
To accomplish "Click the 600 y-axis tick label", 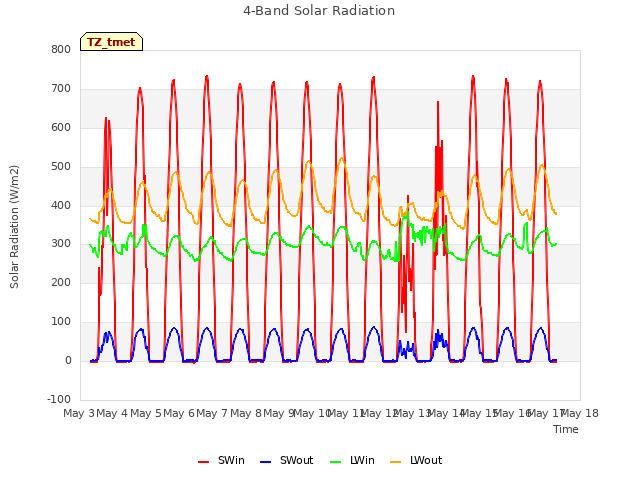I will point(61,127).
